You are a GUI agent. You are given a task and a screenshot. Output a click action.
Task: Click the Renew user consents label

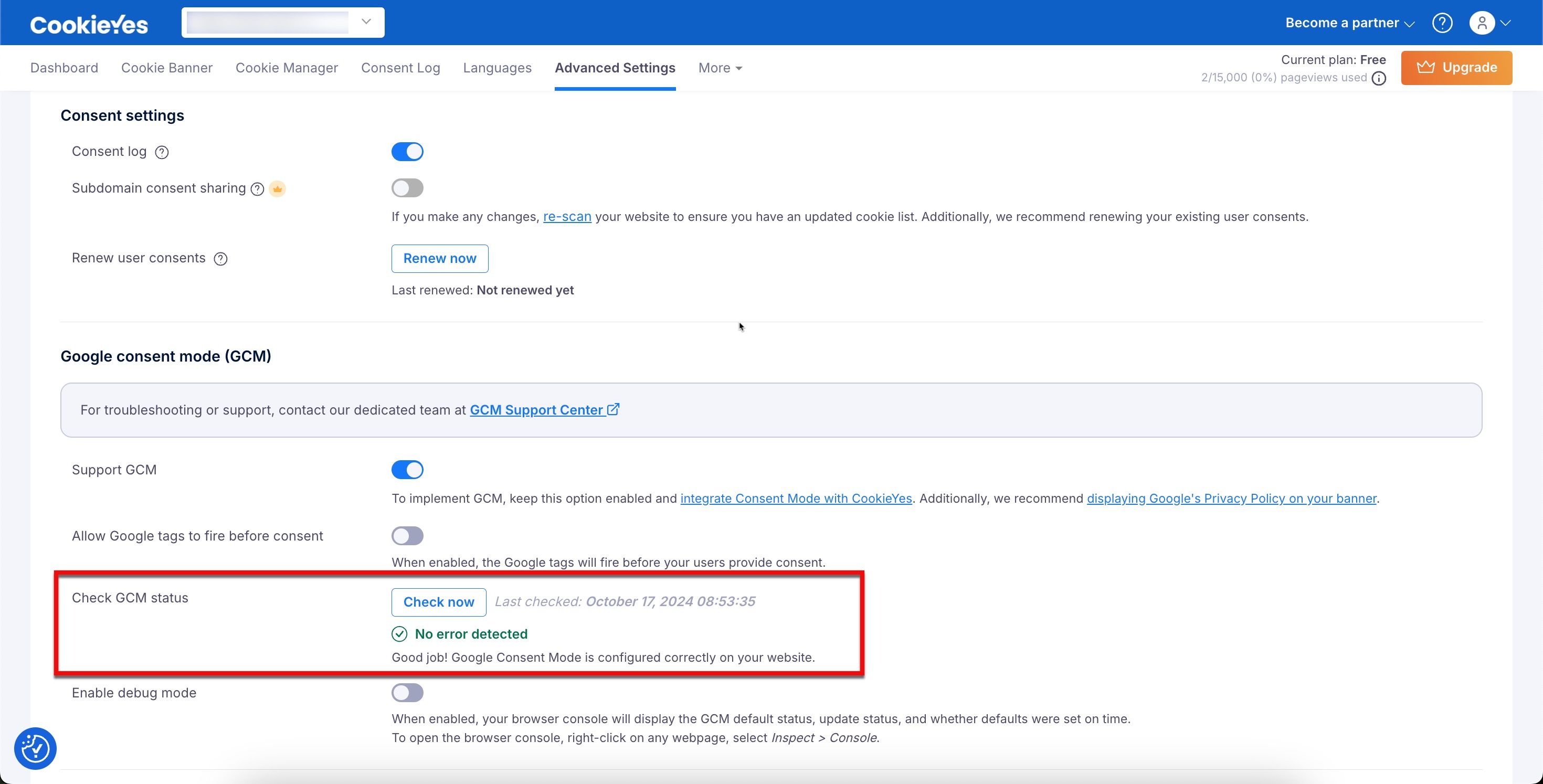click(139, 258)
